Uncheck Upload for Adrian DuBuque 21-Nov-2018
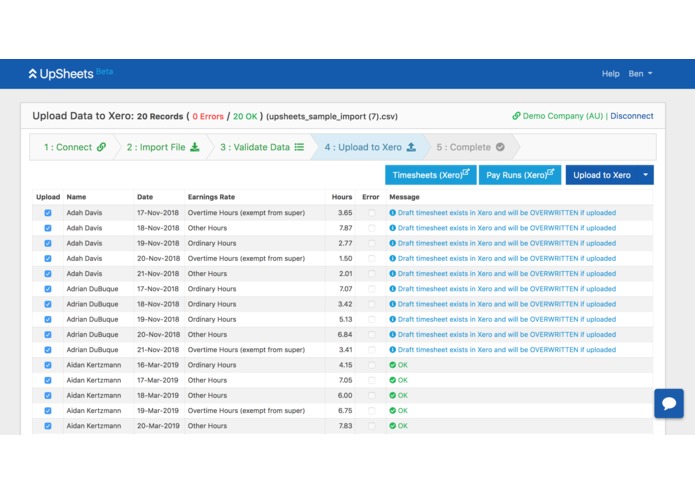This screenshot has width=695, height=494. click(48, 350)
